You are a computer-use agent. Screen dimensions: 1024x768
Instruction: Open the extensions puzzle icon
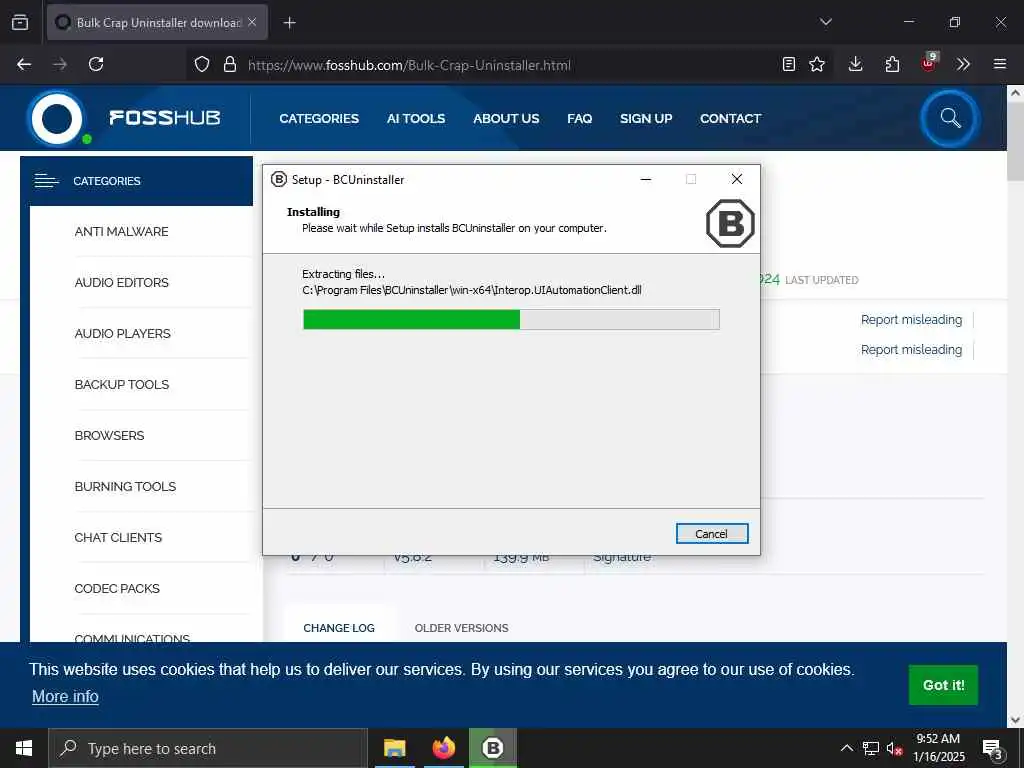[x=892, y=64]
